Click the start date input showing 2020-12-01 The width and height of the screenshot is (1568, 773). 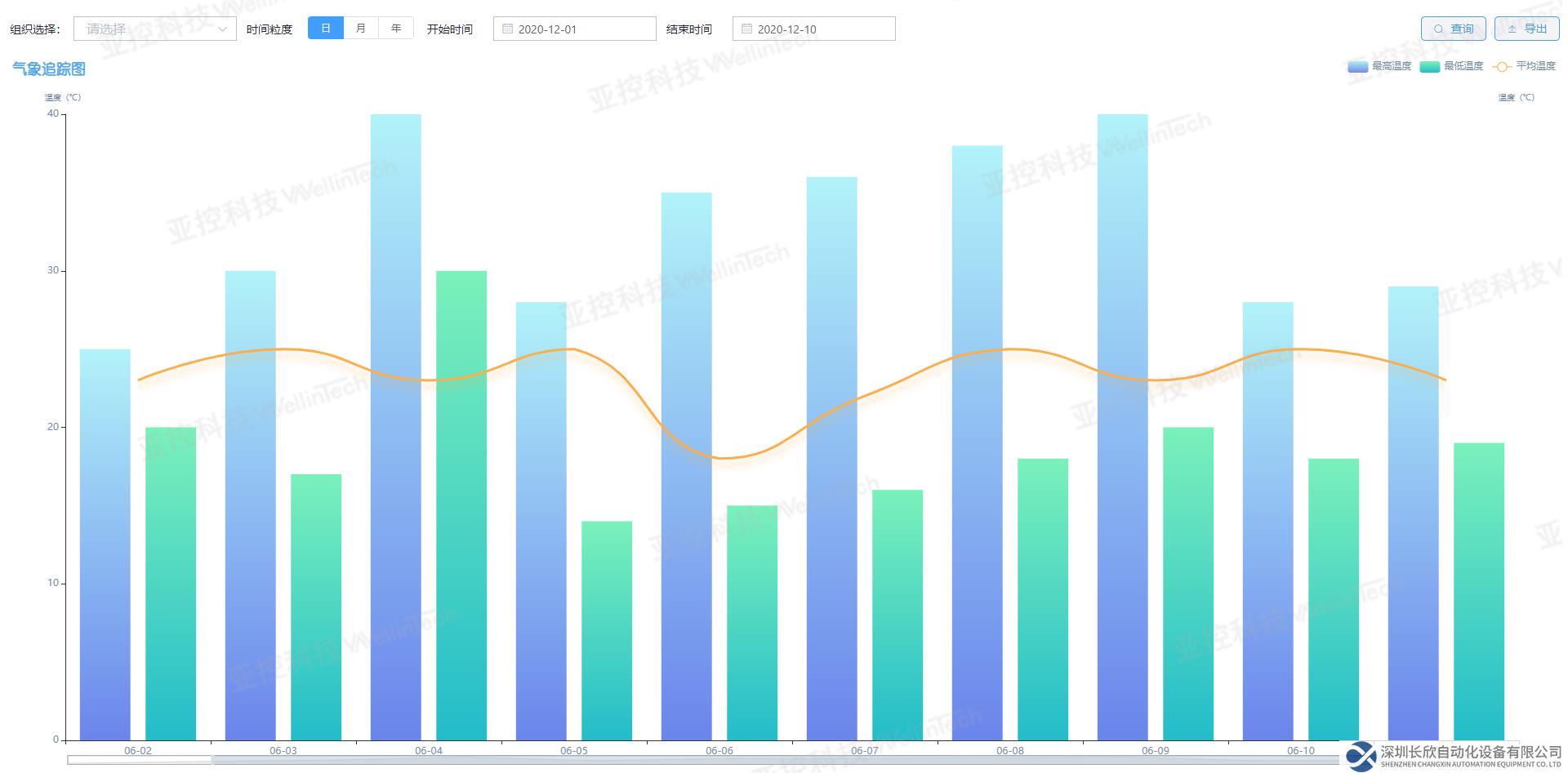(580, 29)
